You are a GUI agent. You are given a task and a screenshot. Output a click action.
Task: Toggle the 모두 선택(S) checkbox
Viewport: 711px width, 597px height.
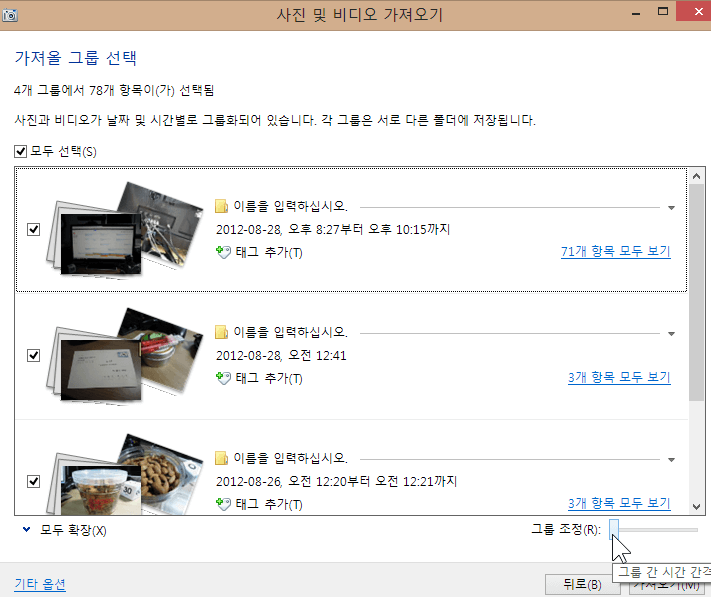(x=20, y=151)
